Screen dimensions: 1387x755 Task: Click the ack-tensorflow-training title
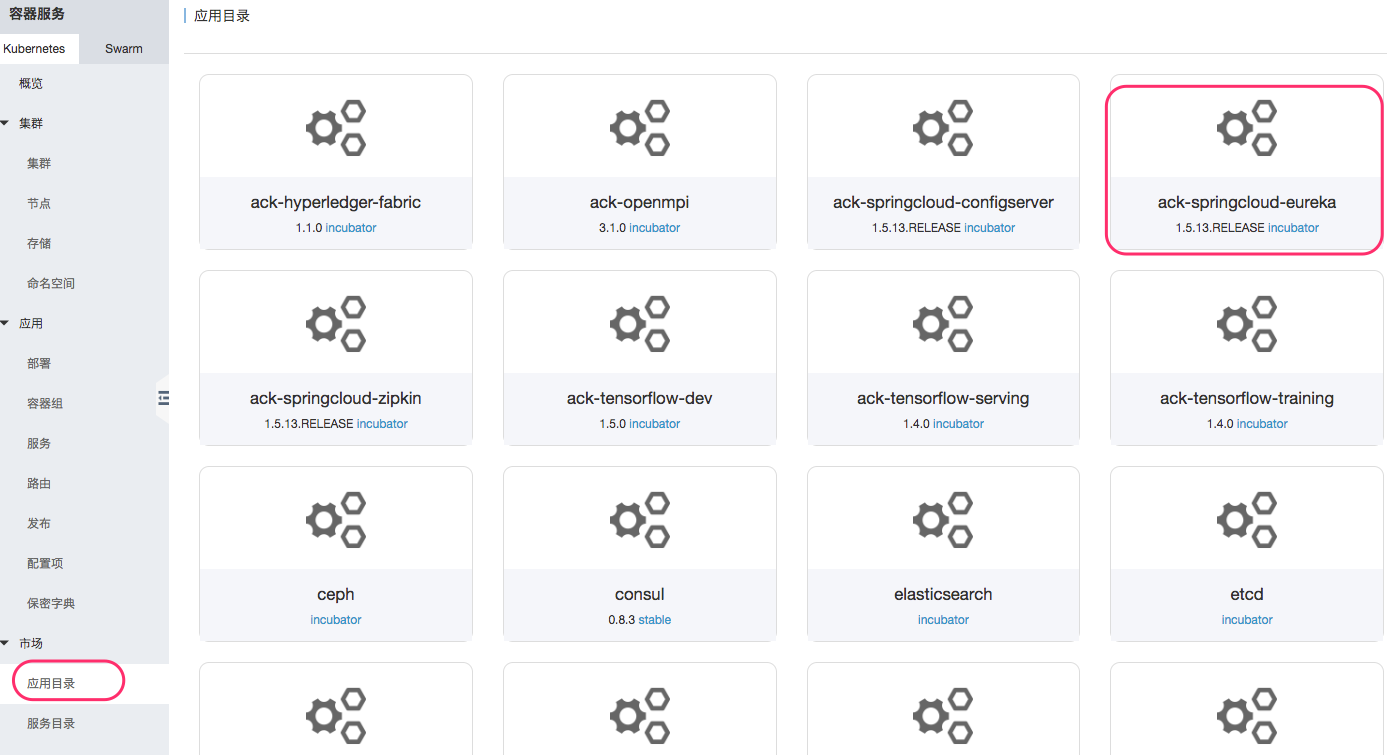point(1247,398)
